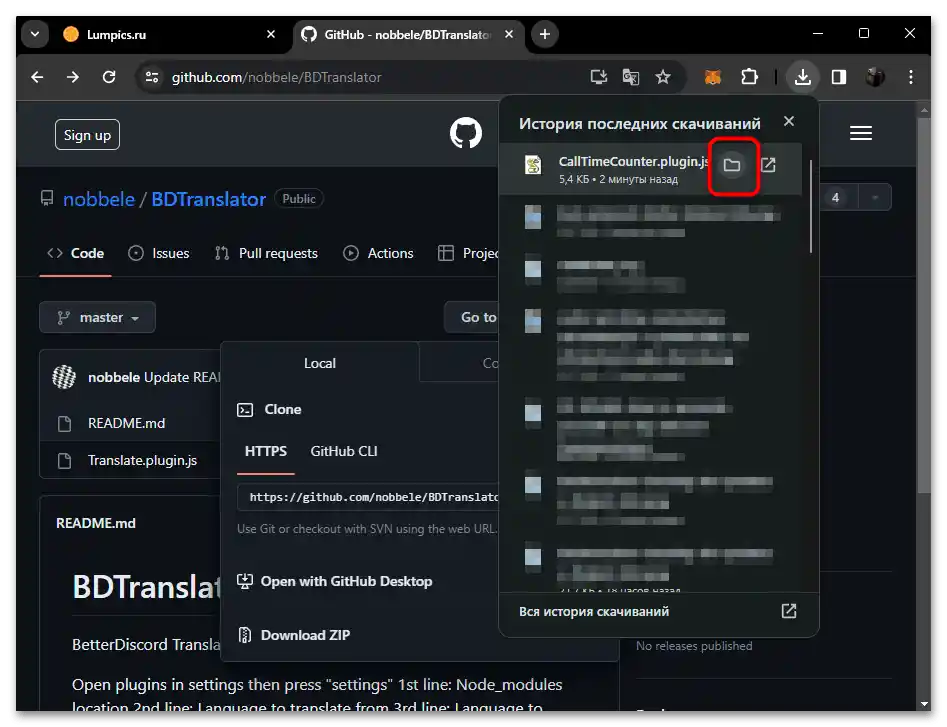Select GitHub CLI clone option
The image size is (947, 727).
click(344, 452)
